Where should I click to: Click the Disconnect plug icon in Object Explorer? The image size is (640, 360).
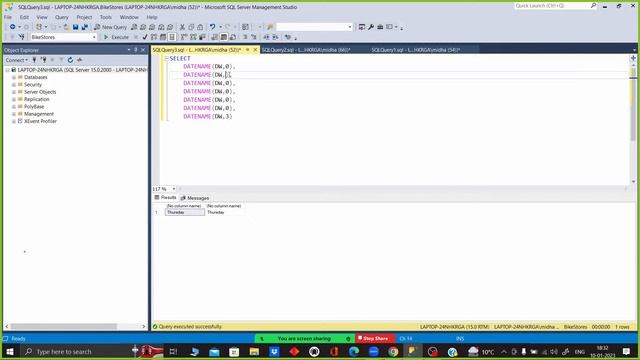[43, 60]
